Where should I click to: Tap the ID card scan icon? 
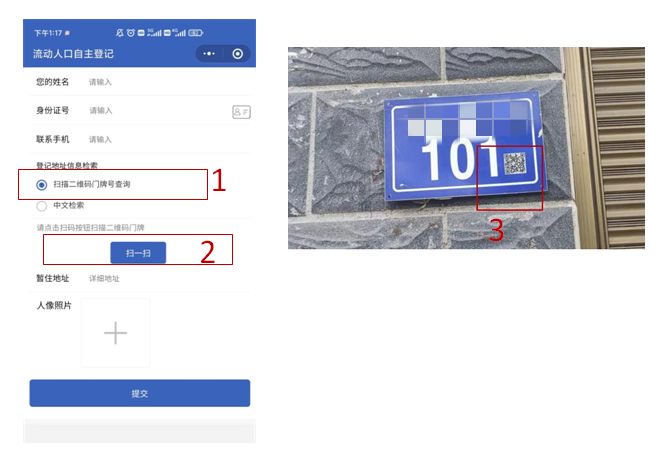(241, 112)
